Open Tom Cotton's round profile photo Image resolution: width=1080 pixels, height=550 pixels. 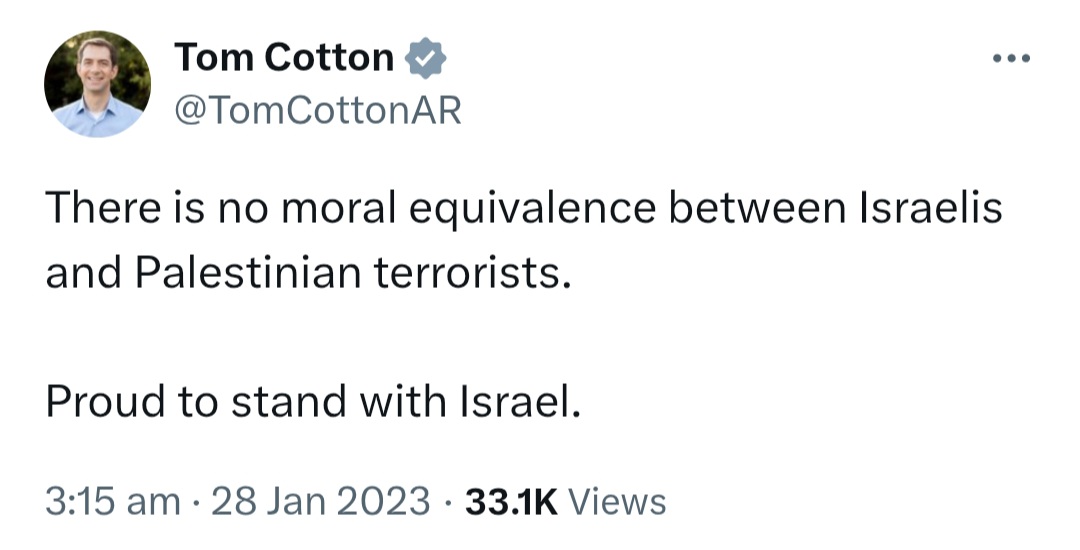click(97, 84)
